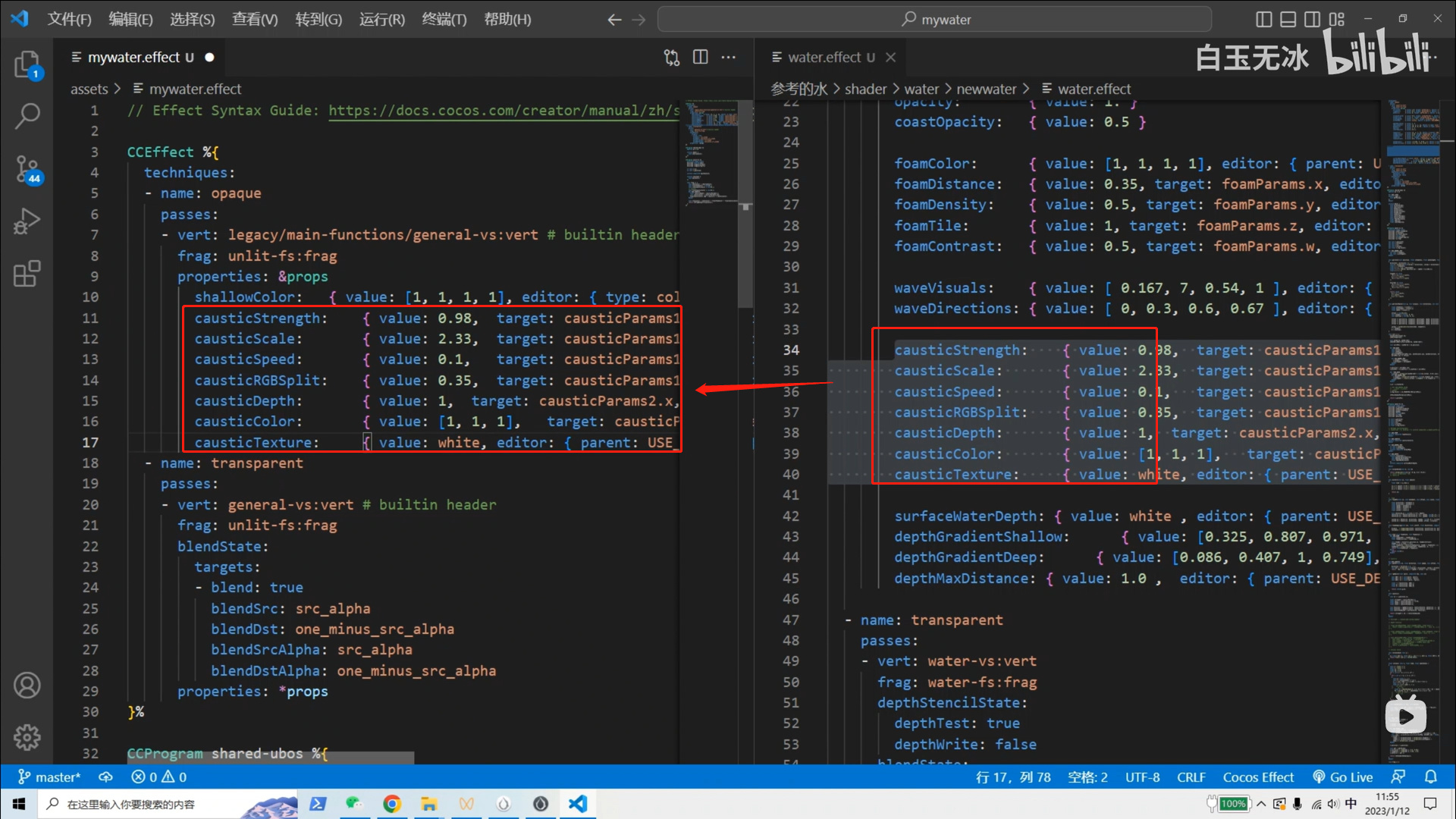The width and height of the screenshot is (1456, 819).
Task: Open the CRLF end-of-line selector
Action: [x=1191, y=777]
